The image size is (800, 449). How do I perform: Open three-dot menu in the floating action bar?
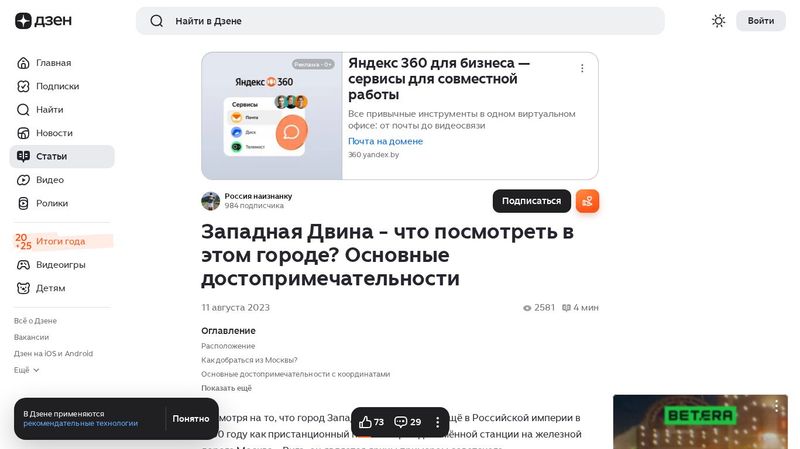437,422
